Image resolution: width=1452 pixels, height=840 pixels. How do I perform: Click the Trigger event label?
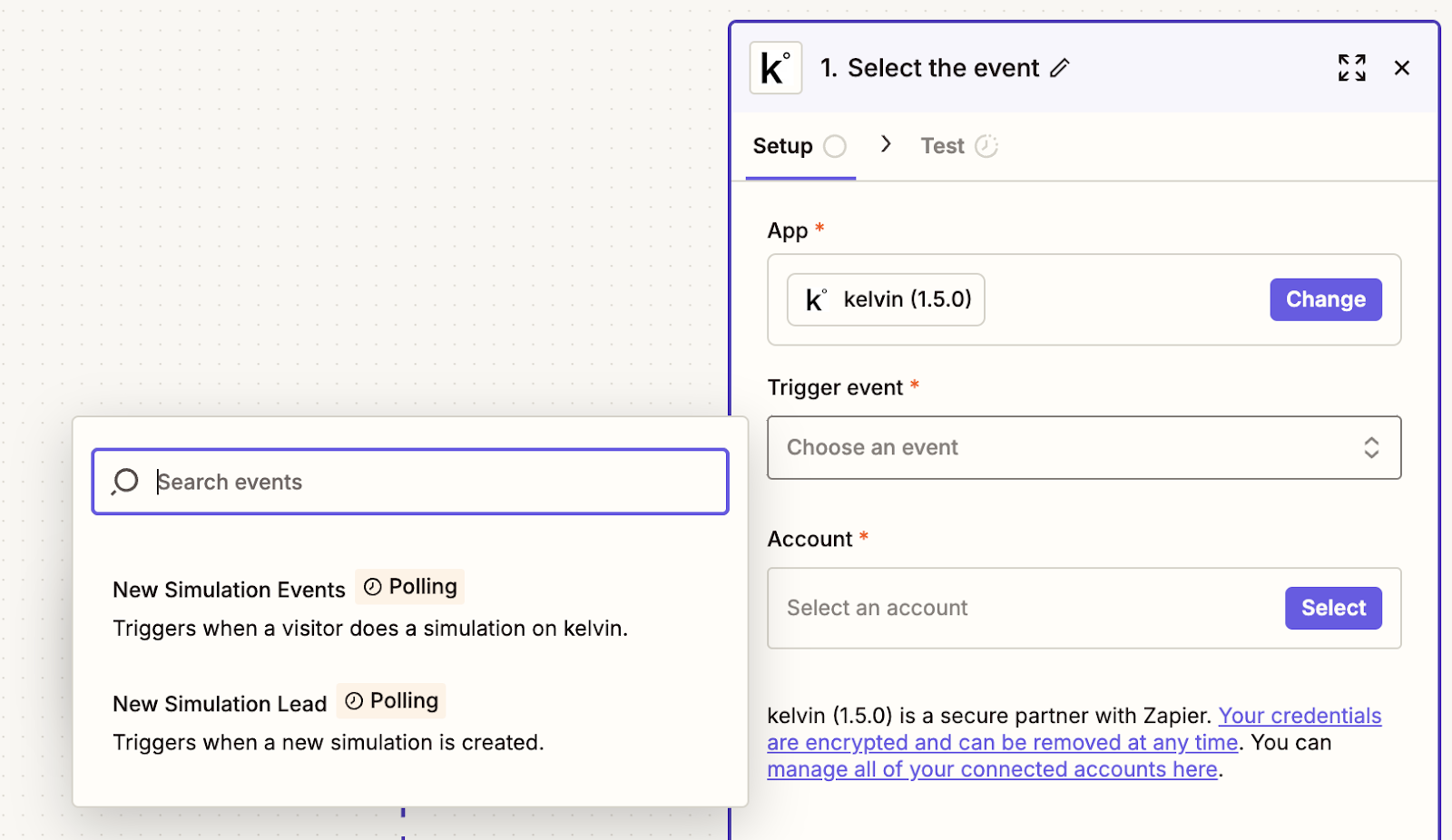(x=835, y=387)
